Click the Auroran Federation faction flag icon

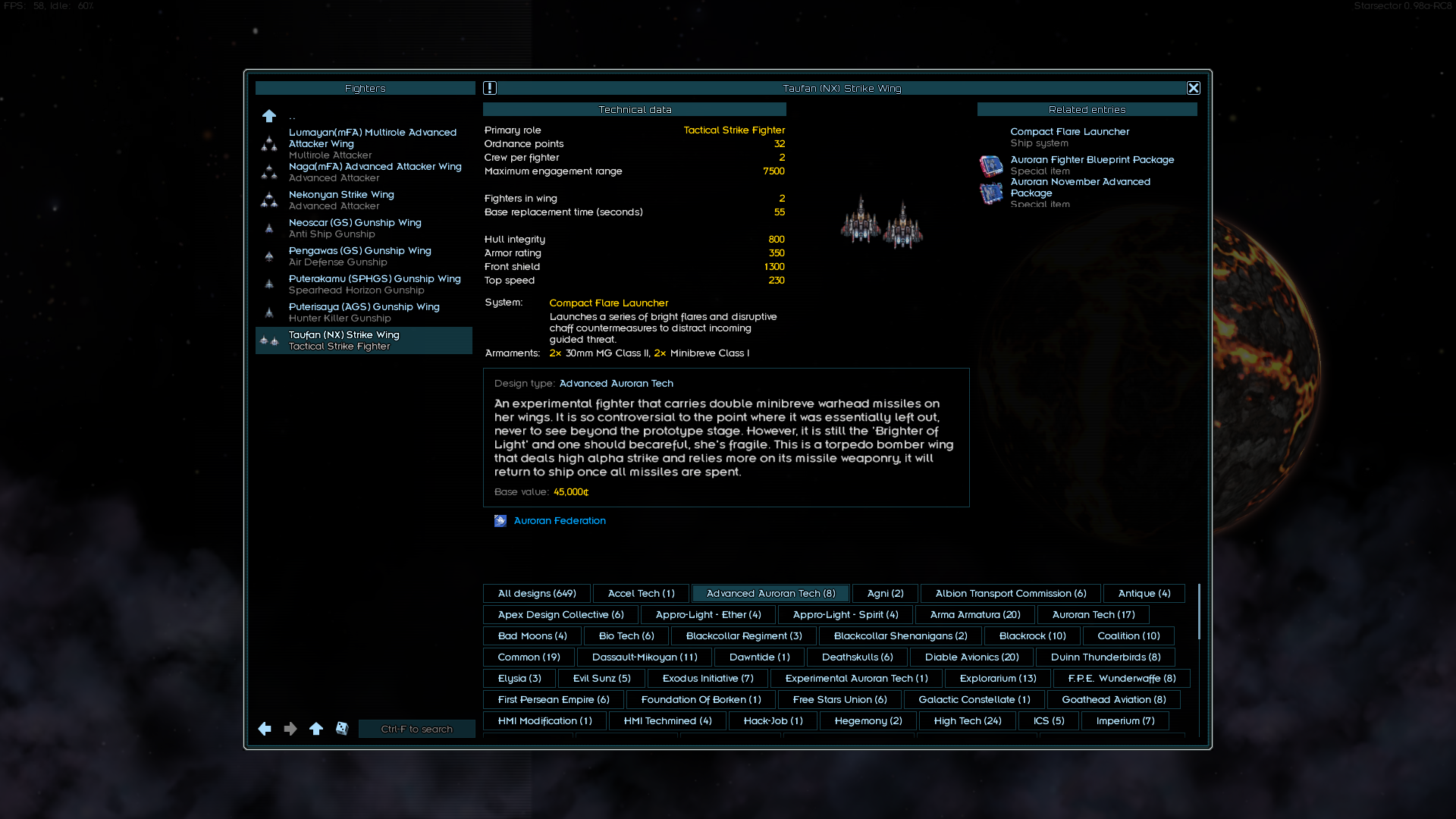(500, 521)
